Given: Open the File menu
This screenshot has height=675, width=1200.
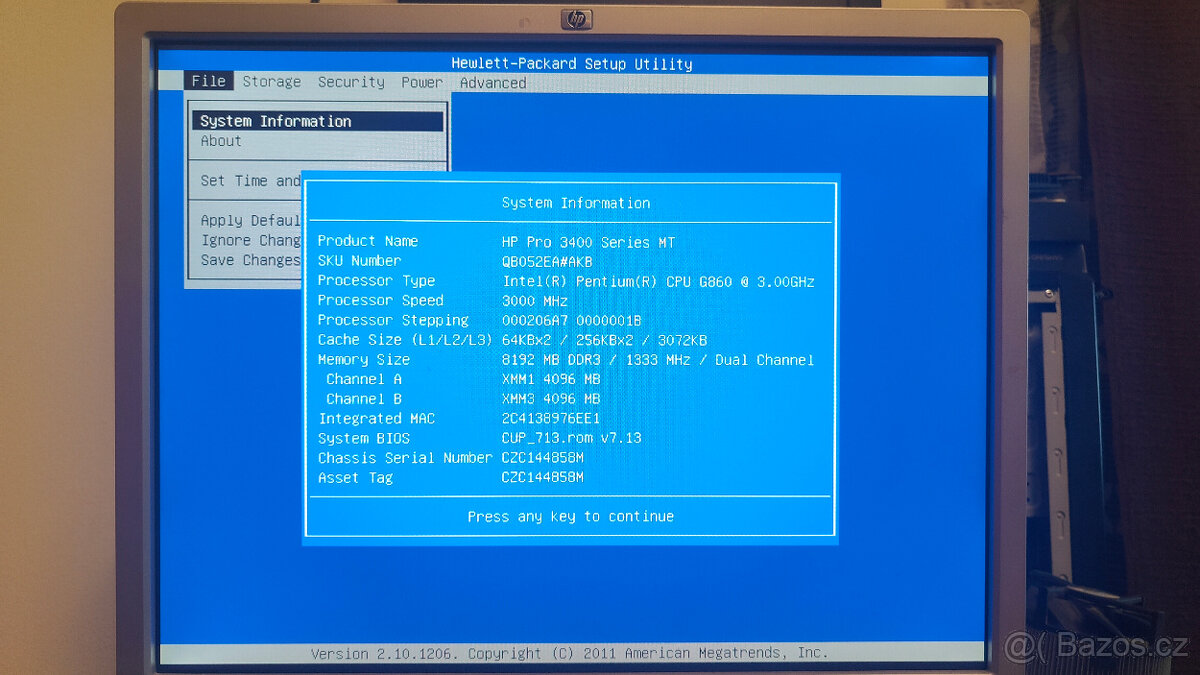Looking at the screenshot, I should point(208,82).
